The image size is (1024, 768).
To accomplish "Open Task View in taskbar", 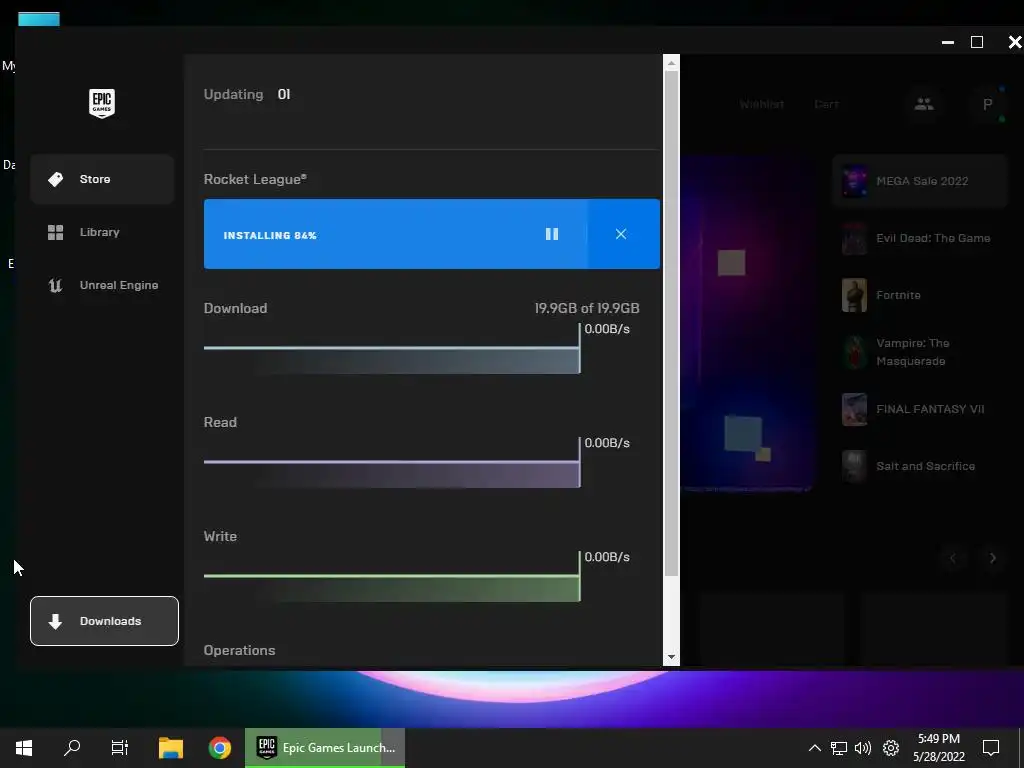I will [120, 748].
